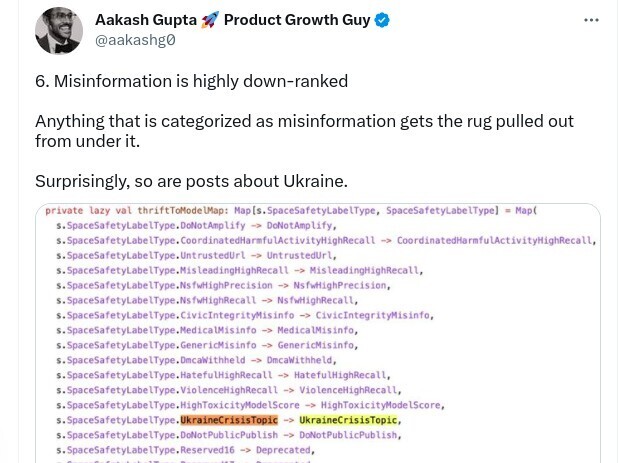619x463 pixels.
Task: Click the DmcaWithheld code line
Action: (x=196, y=360)
